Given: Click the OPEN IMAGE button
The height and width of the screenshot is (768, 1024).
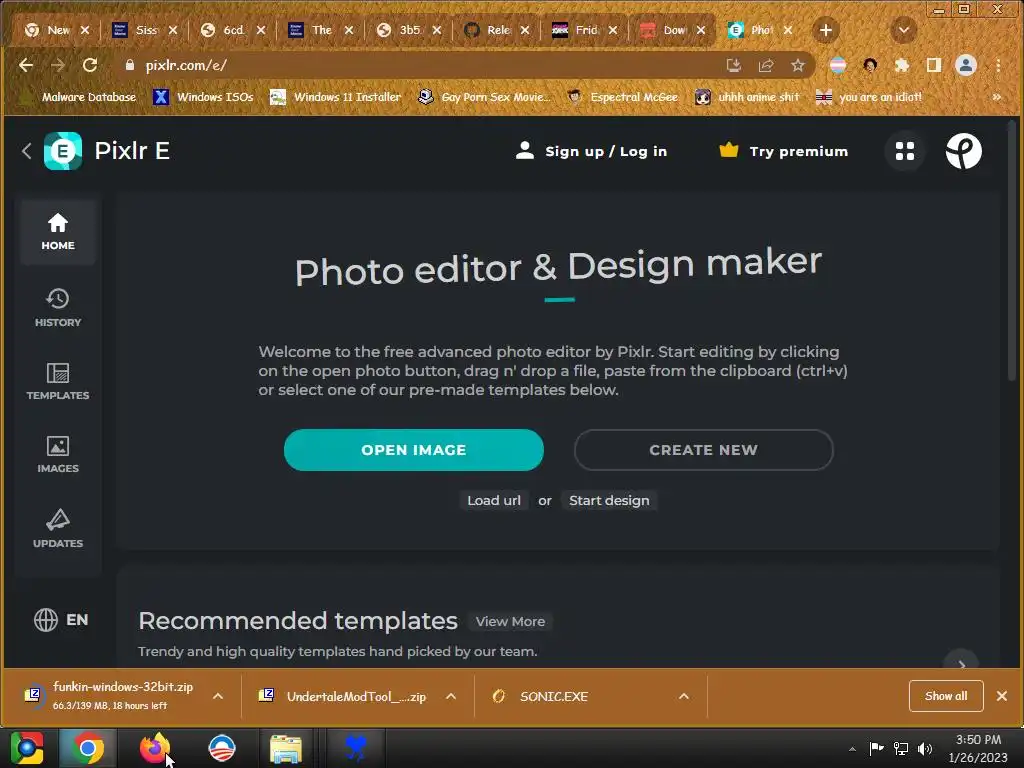Looking at the screenshot, I should click(x=414, y=450).
